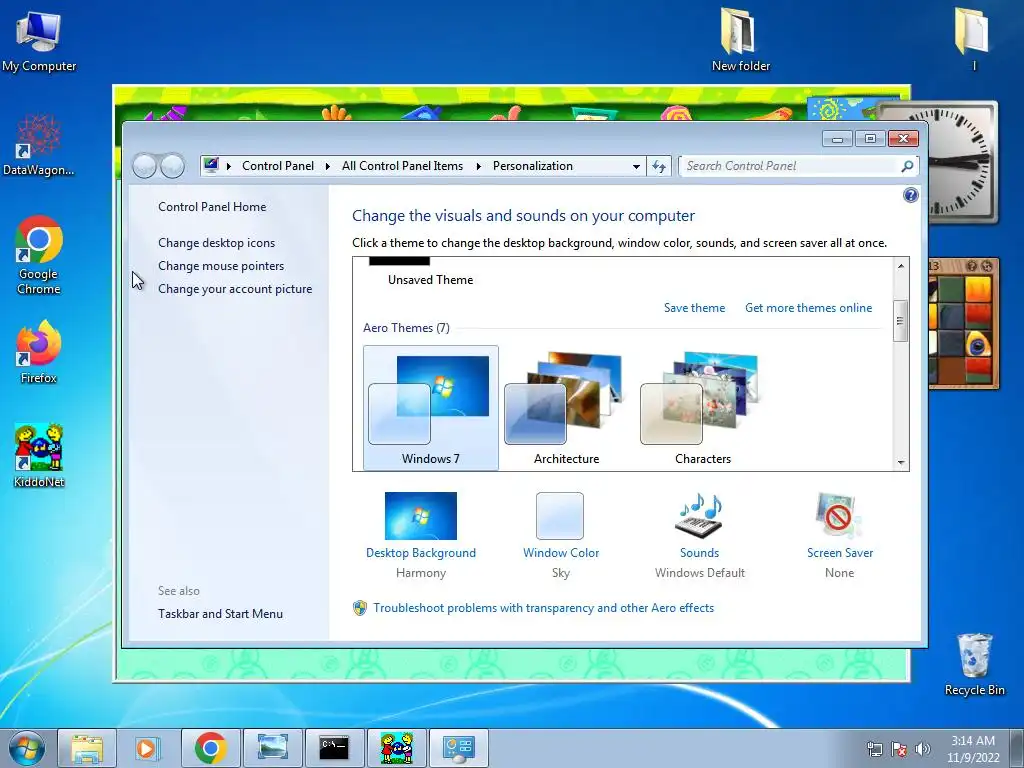The height and width of the screenshot is (768, 1024).
Task: Click the address bar Control Panel icon
Action: pyautogui.click(x=211, y=165)
